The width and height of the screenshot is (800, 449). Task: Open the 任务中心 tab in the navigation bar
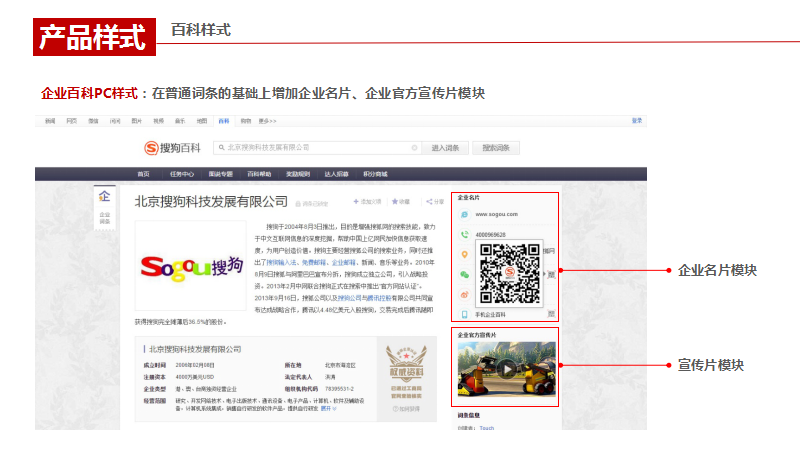[182, 174]
